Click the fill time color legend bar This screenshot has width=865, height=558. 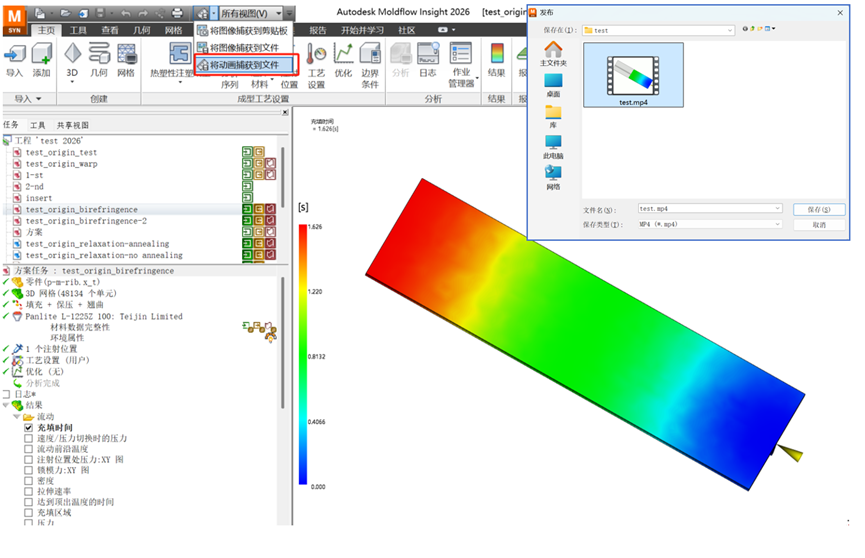coord(303,354)
